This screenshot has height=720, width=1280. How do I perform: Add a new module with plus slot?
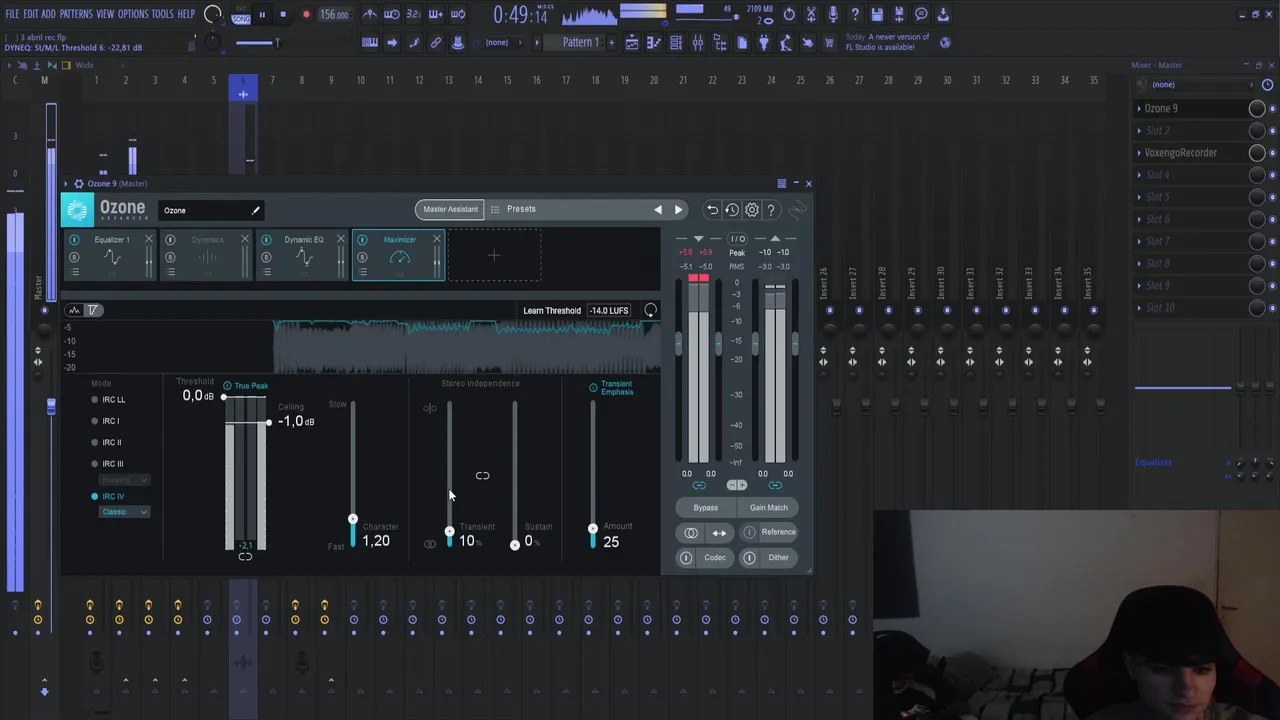pos(494,256)
